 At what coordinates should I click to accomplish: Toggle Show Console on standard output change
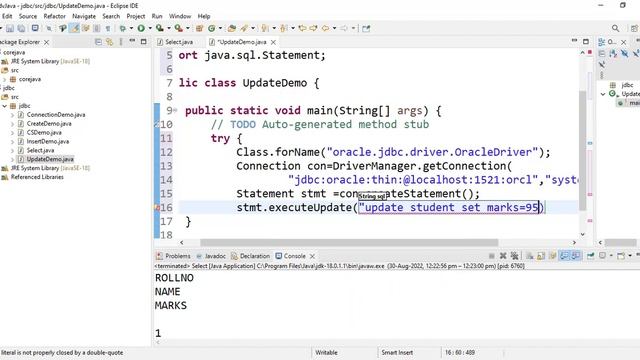tap(564, 256)
